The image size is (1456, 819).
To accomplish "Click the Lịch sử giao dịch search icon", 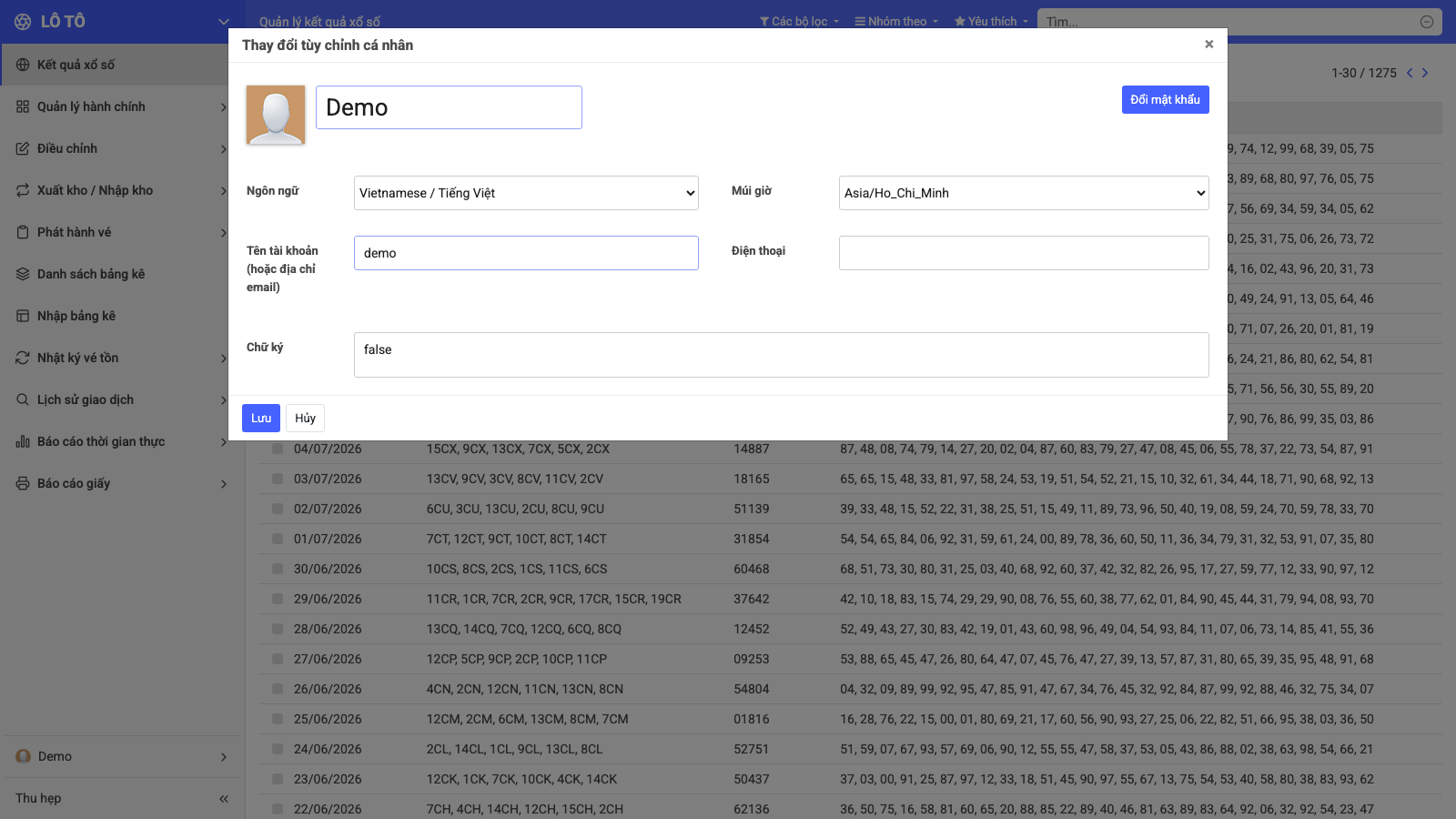I will (23, 399).
